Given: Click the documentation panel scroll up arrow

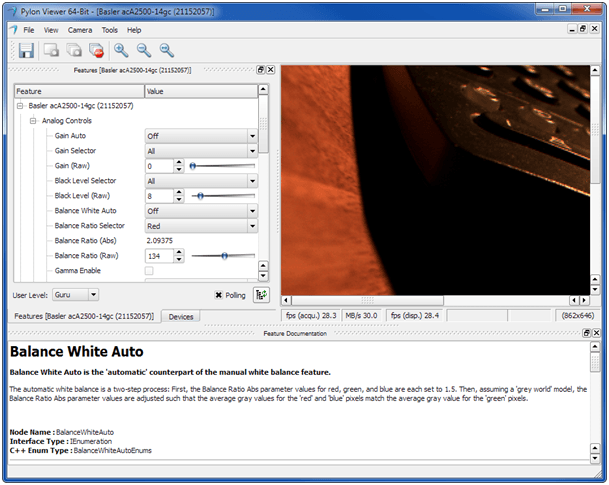Looking at the screenshot, I should point(595,347).
